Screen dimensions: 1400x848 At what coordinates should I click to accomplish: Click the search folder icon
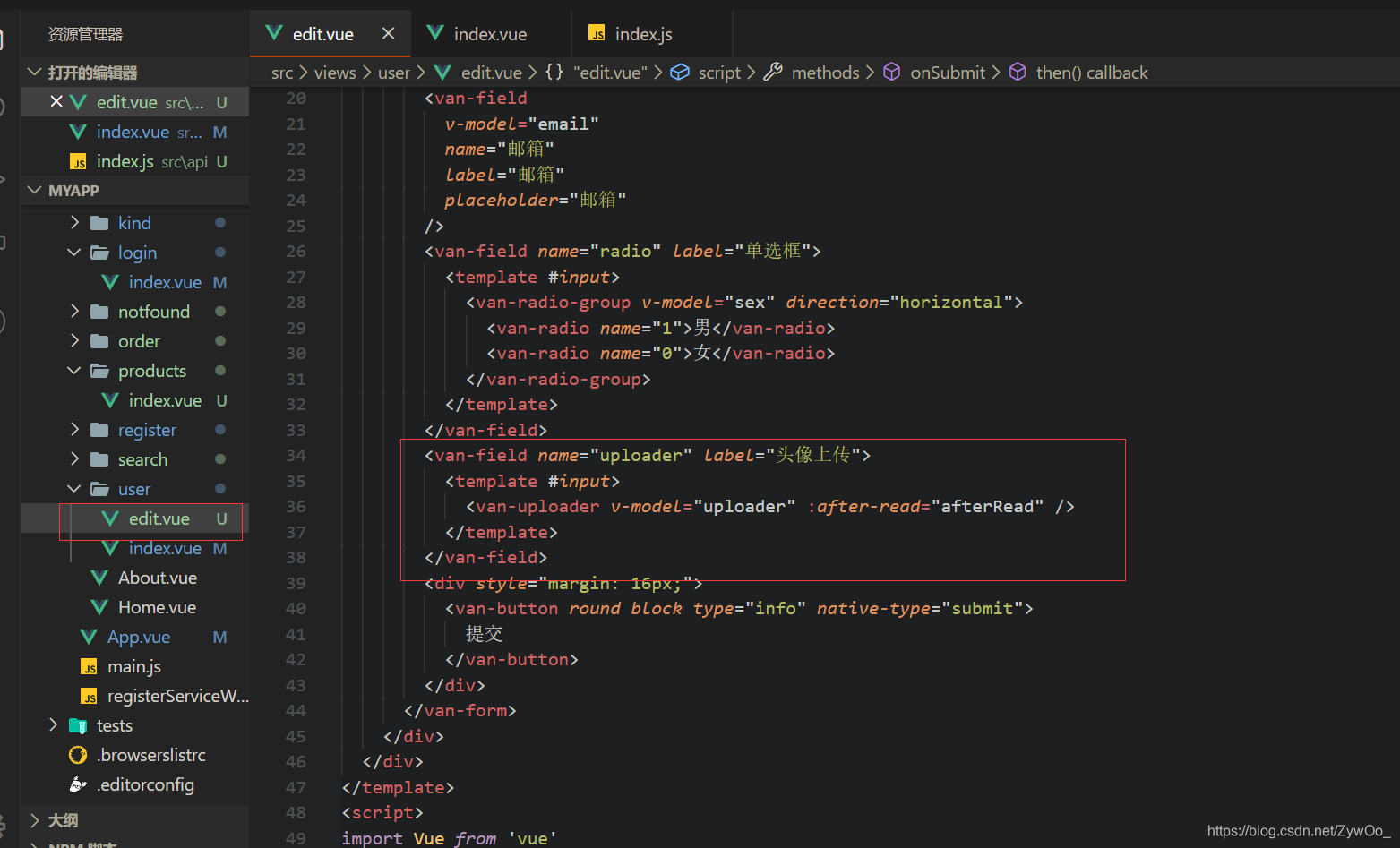[x=100, y=458]
